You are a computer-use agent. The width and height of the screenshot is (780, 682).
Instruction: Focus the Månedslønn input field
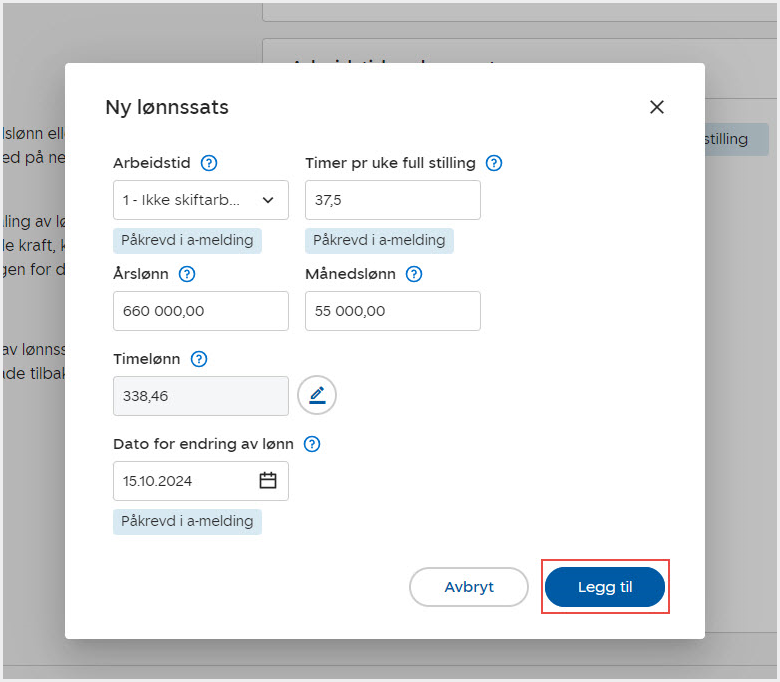pyautogui.click(x=392, y=311)
